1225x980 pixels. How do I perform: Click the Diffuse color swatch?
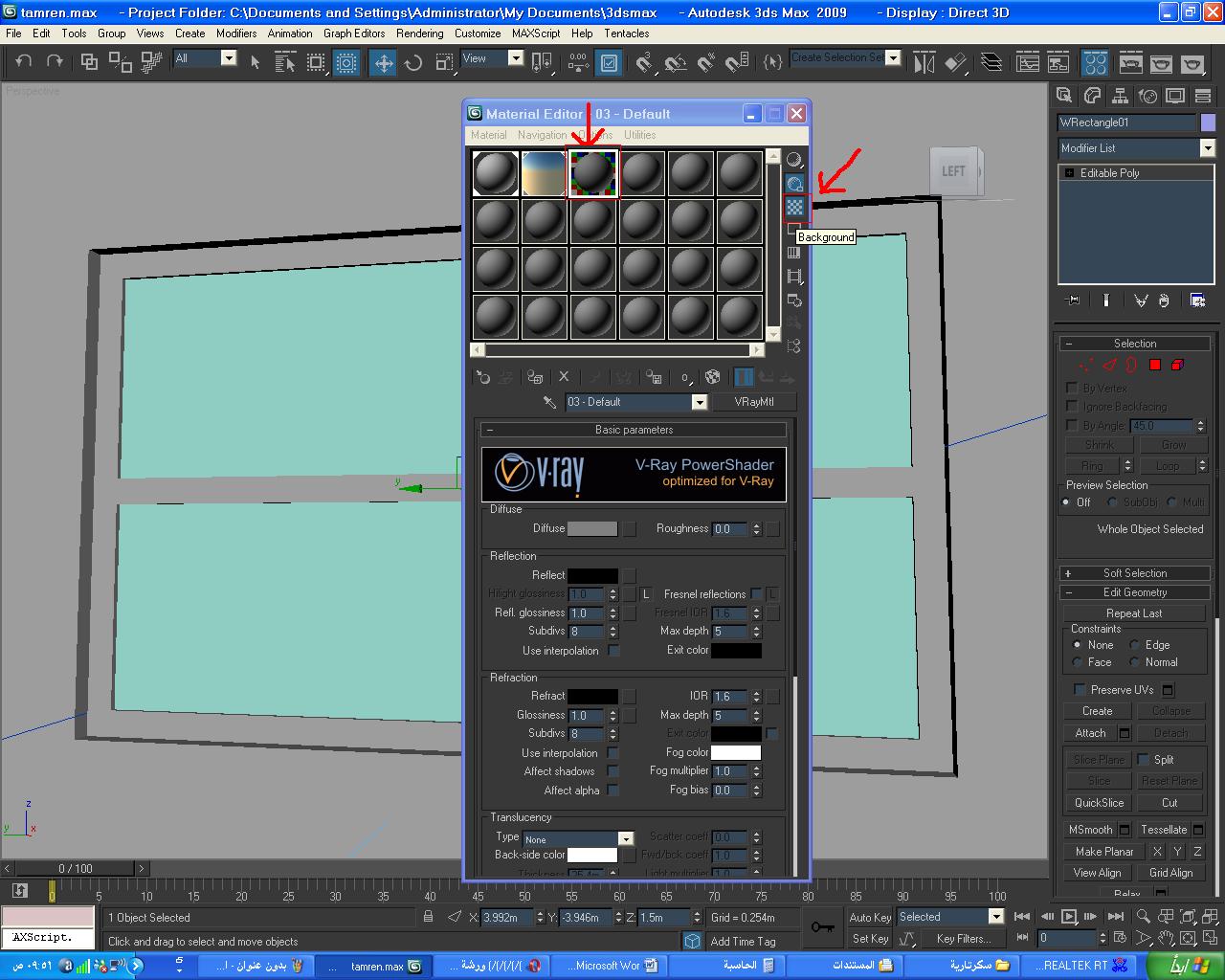pos(591,528)
